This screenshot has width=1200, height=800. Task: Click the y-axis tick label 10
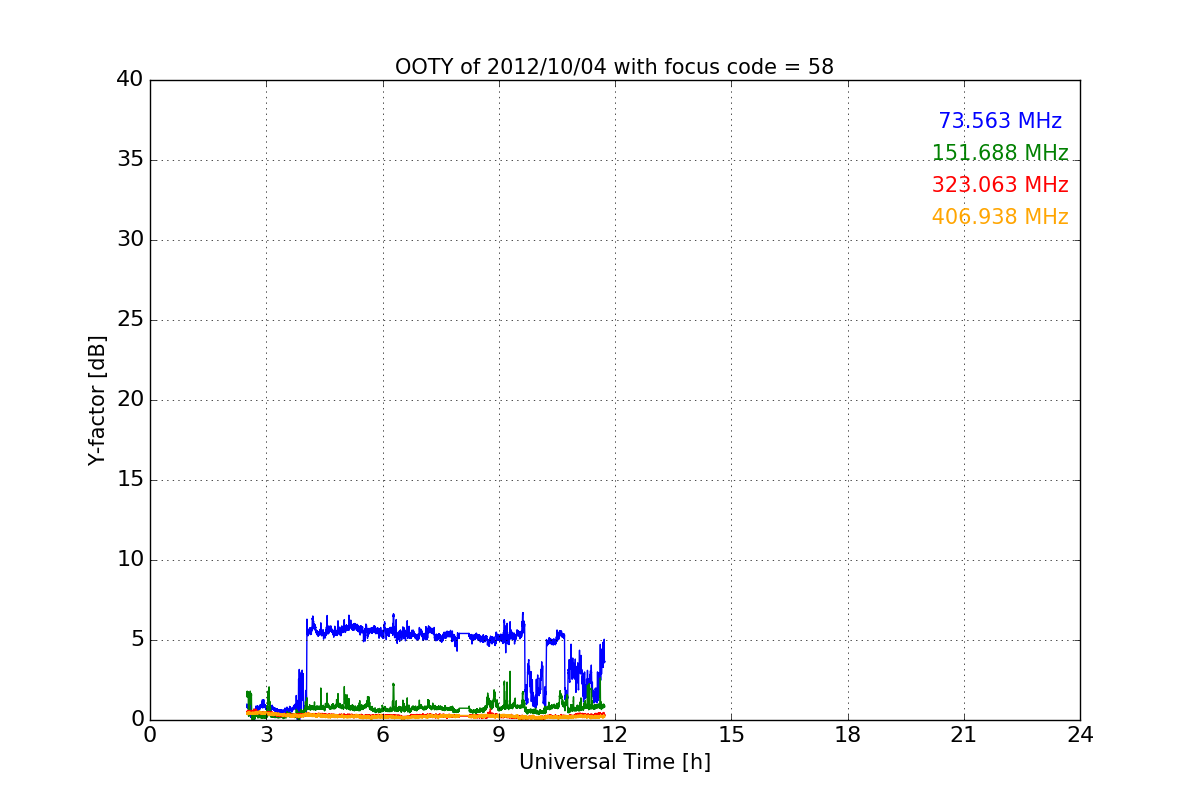point(130,560)
